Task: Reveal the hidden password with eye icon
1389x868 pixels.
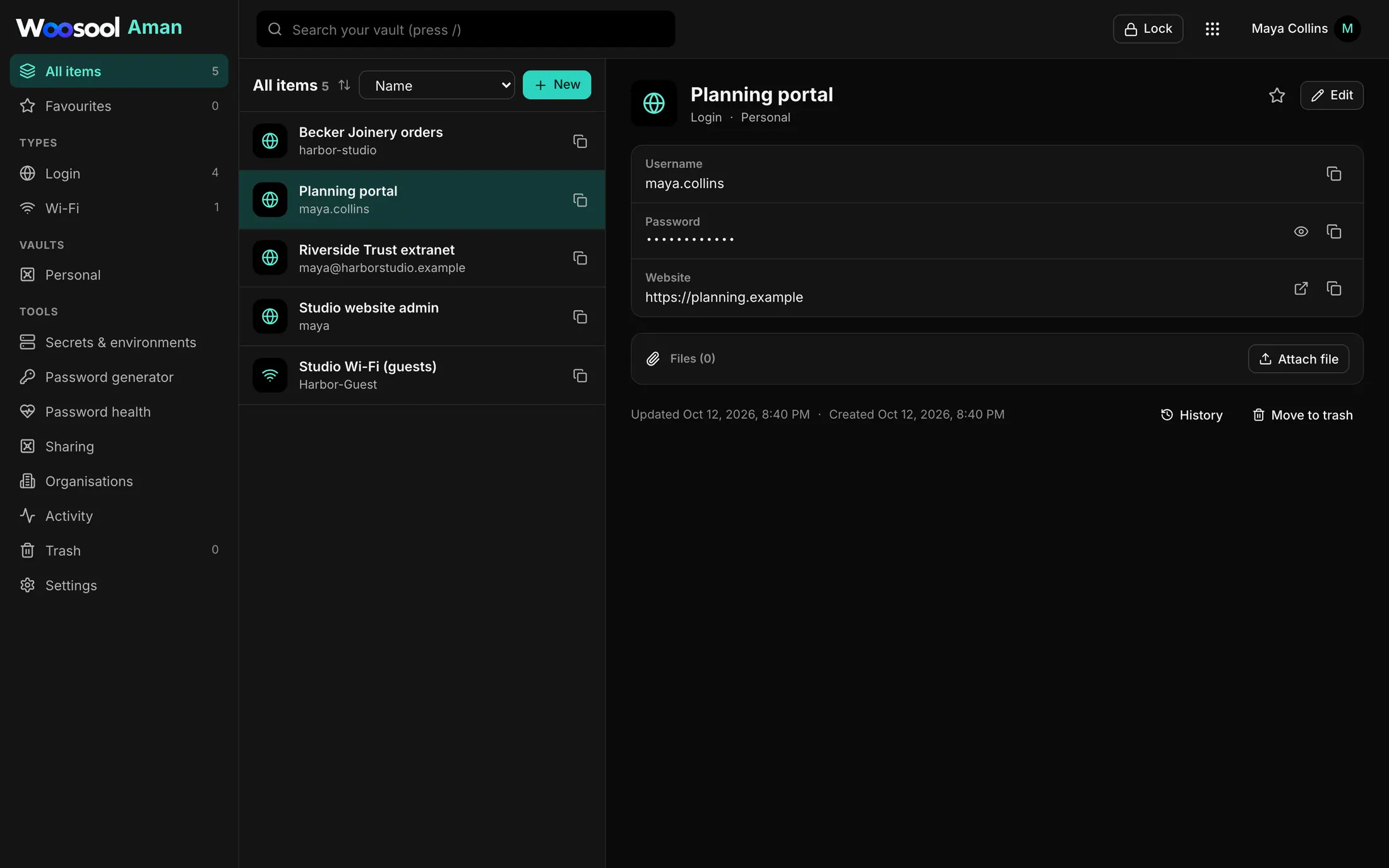Action: 1301,232
